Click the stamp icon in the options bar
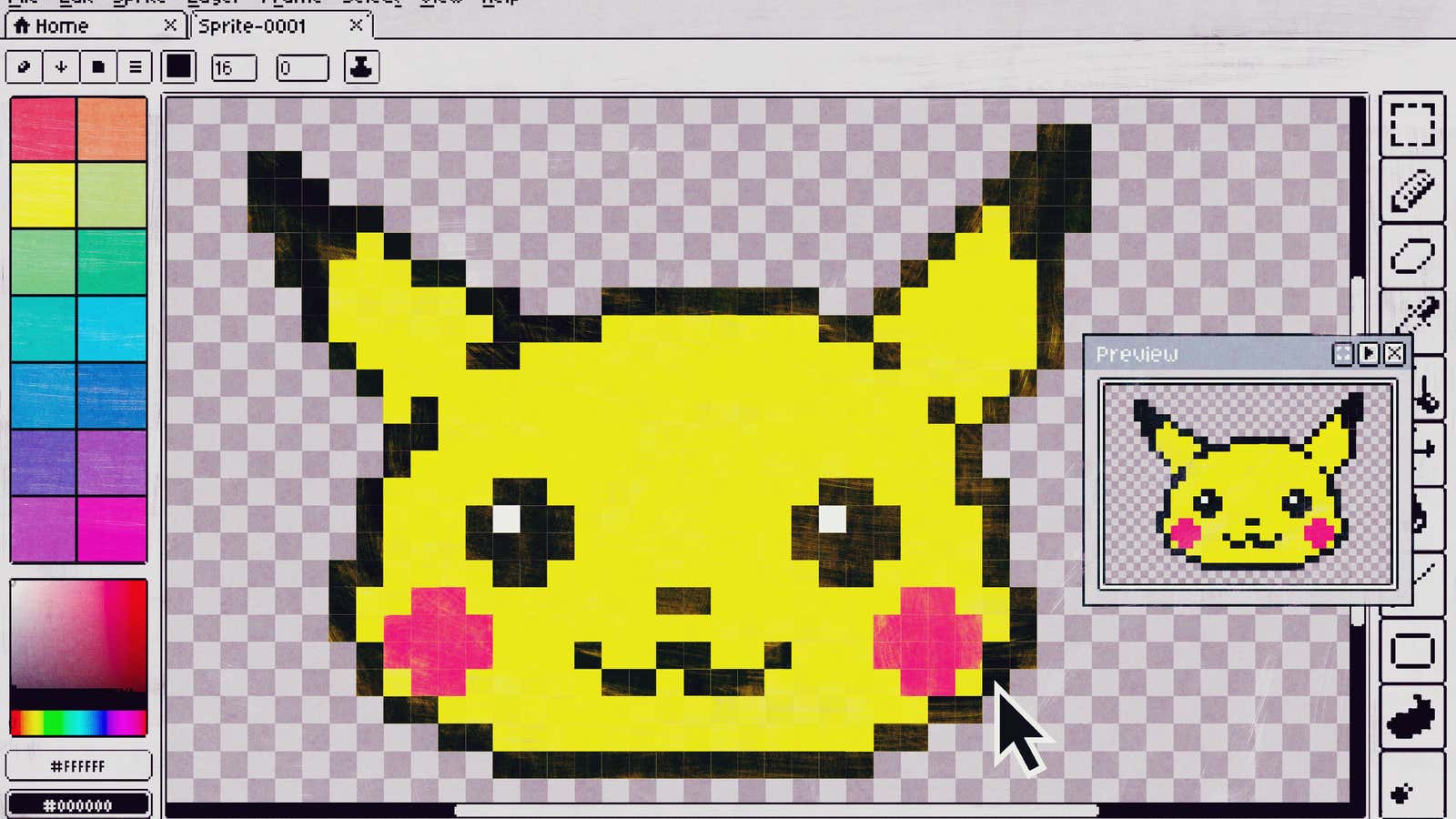1456x819 pixels. (x=361, y=67)
